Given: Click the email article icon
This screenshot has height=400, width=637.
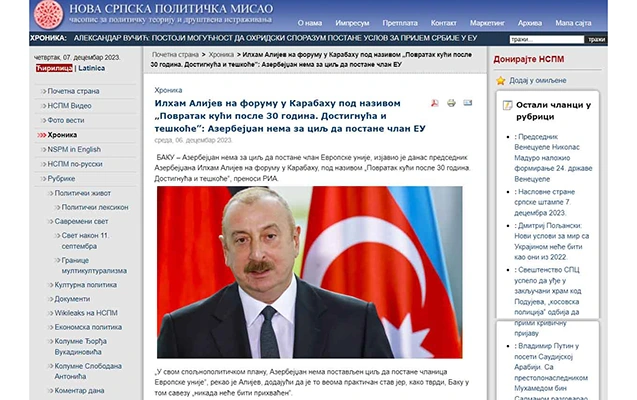Looking at the screenshot, I should click(x=468, y=103).
